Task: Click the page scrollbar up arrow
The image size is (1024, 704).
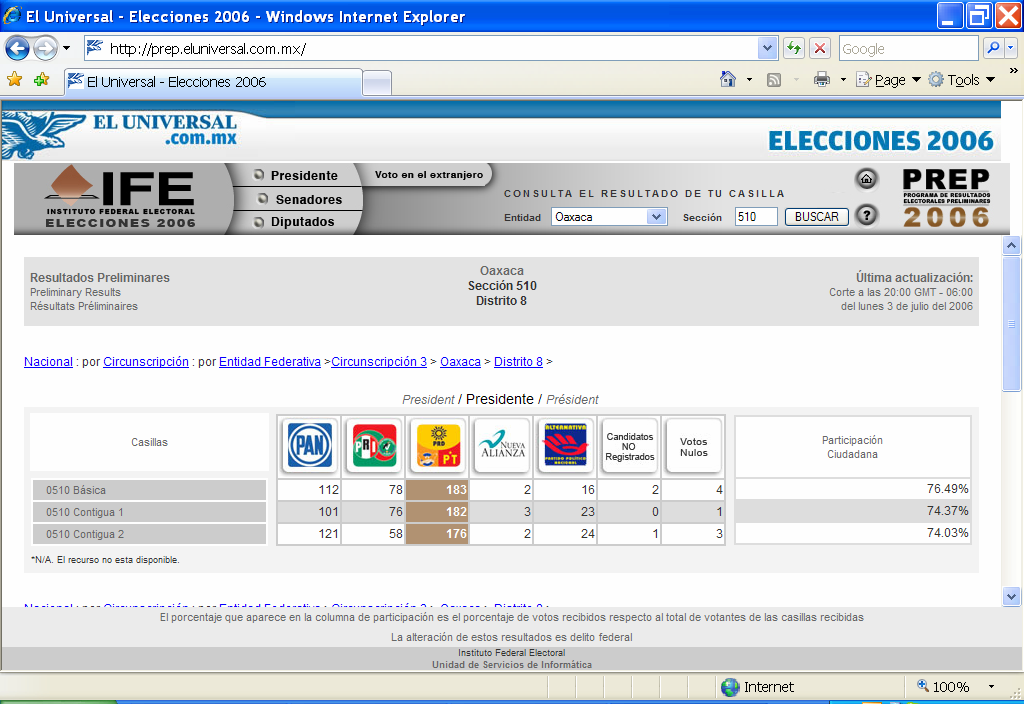Action: coord(1012,246)
